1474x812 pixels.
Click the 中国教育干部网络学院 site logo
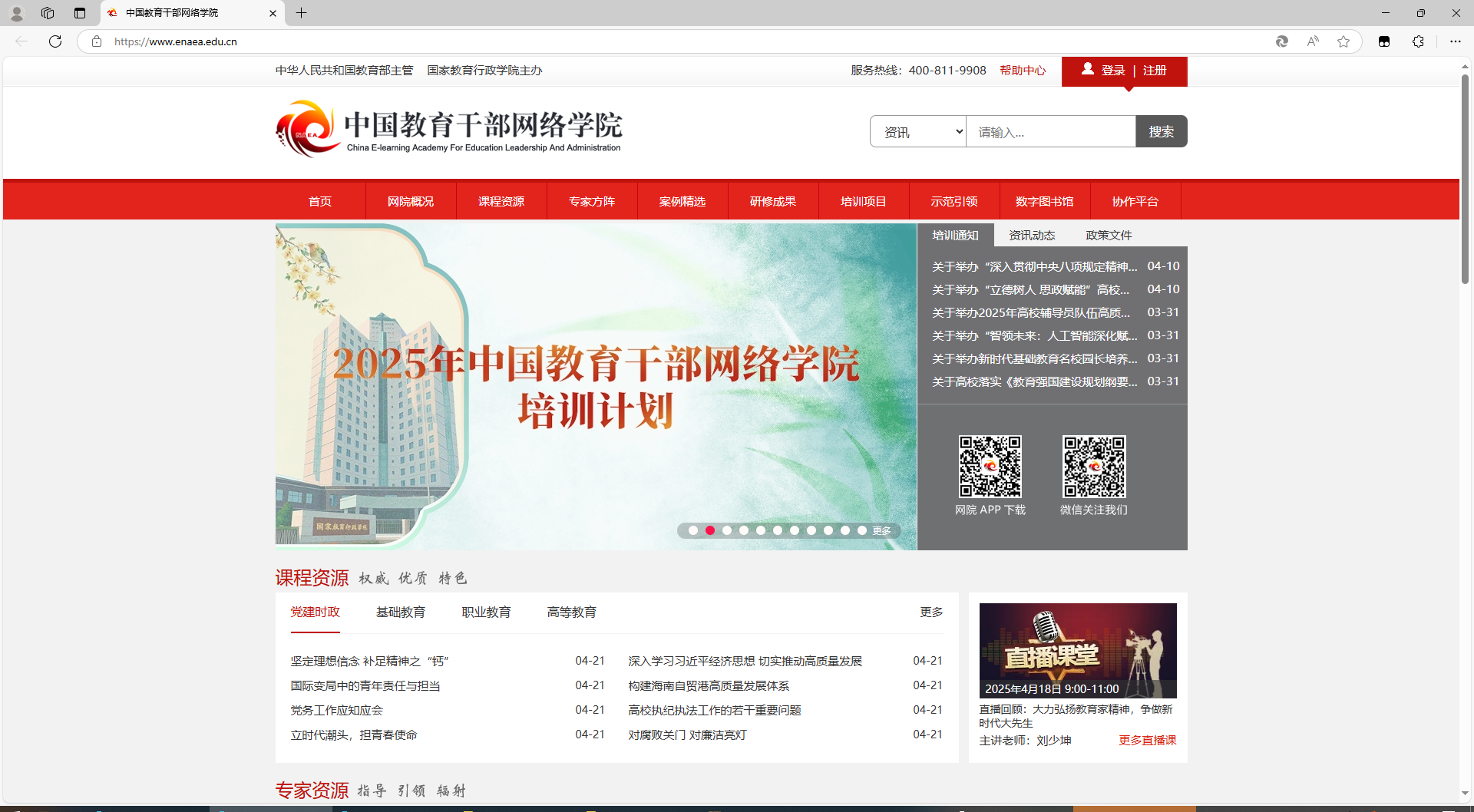(x=449, y=129)
